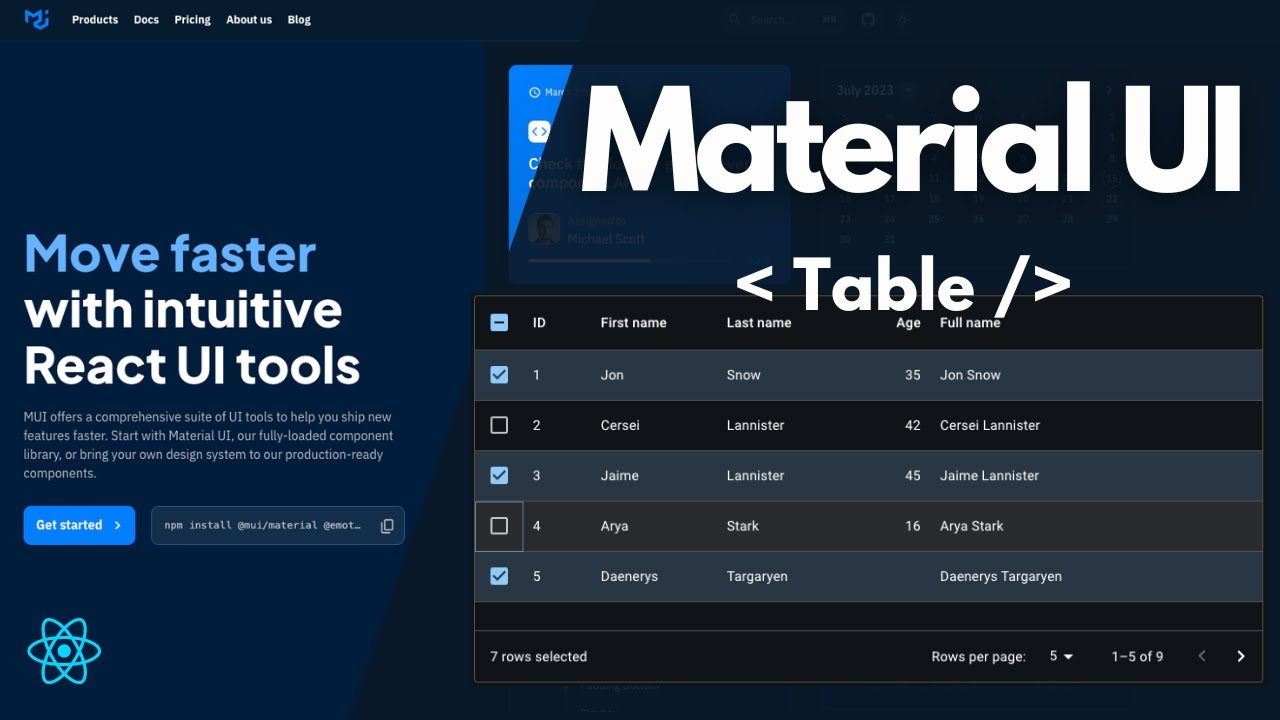Uncheck the Jon Snow row checkbox

(499, 375)
